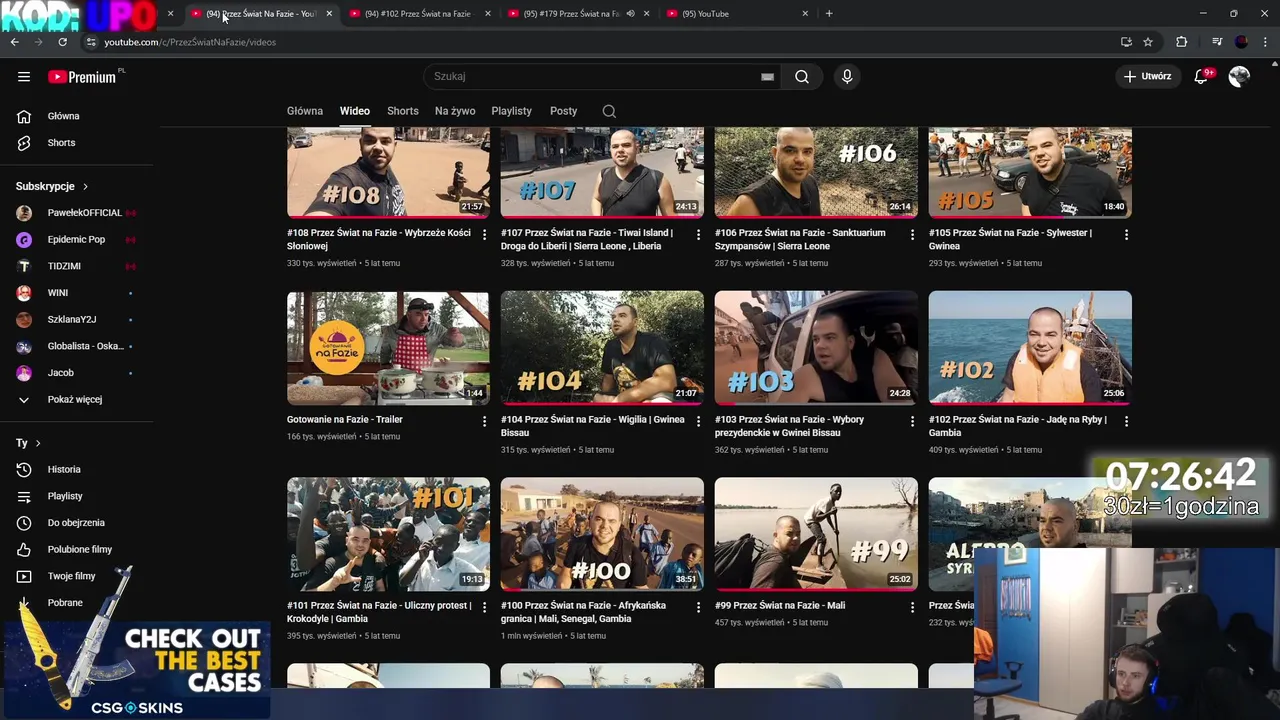This screenshot has height=720, width=1280.
Task: Open options for Gotowanie na Fazie Trailer
Action: [485, 421]
